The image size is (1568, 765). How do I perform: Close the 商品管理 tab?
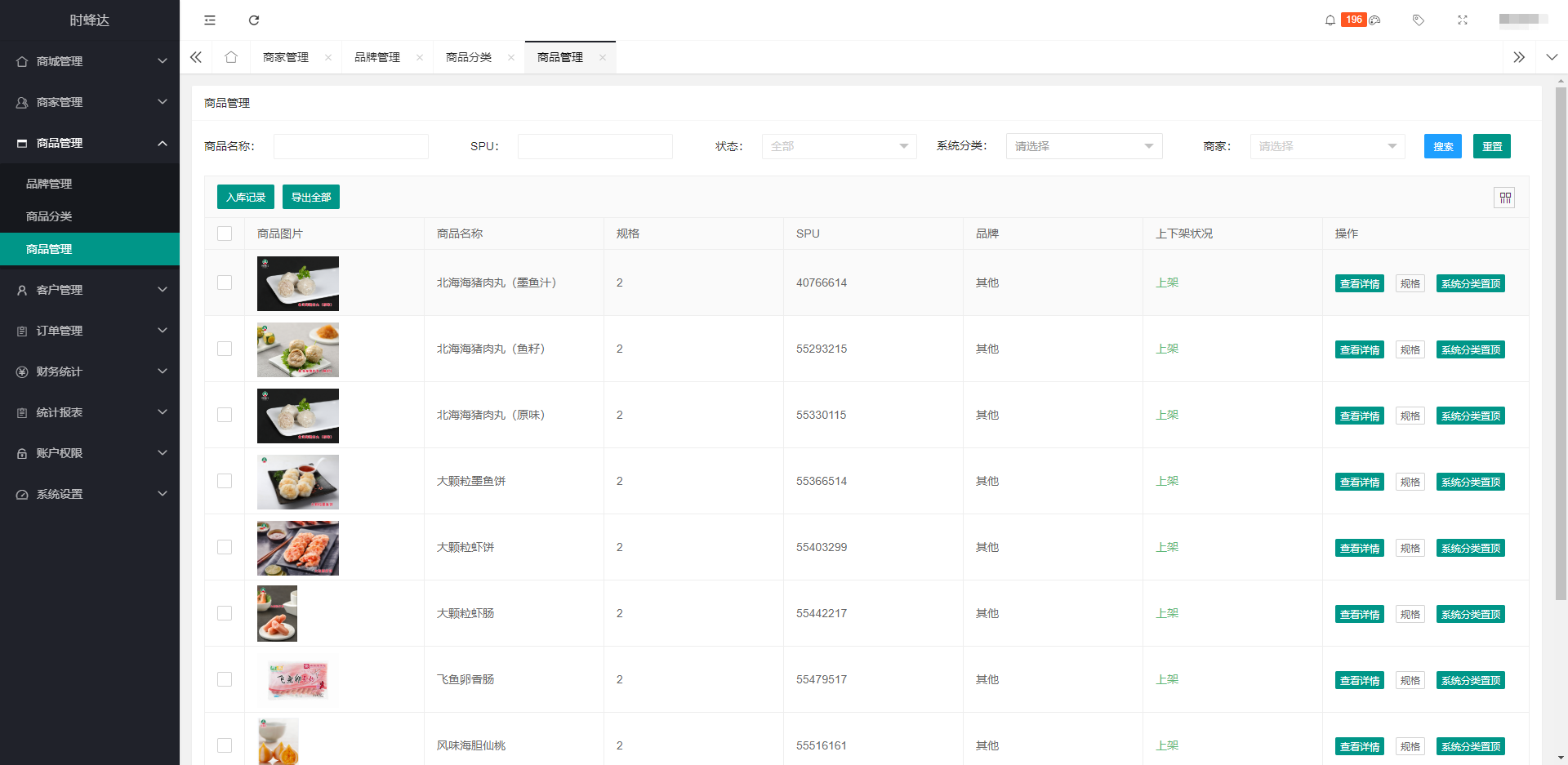603,57
